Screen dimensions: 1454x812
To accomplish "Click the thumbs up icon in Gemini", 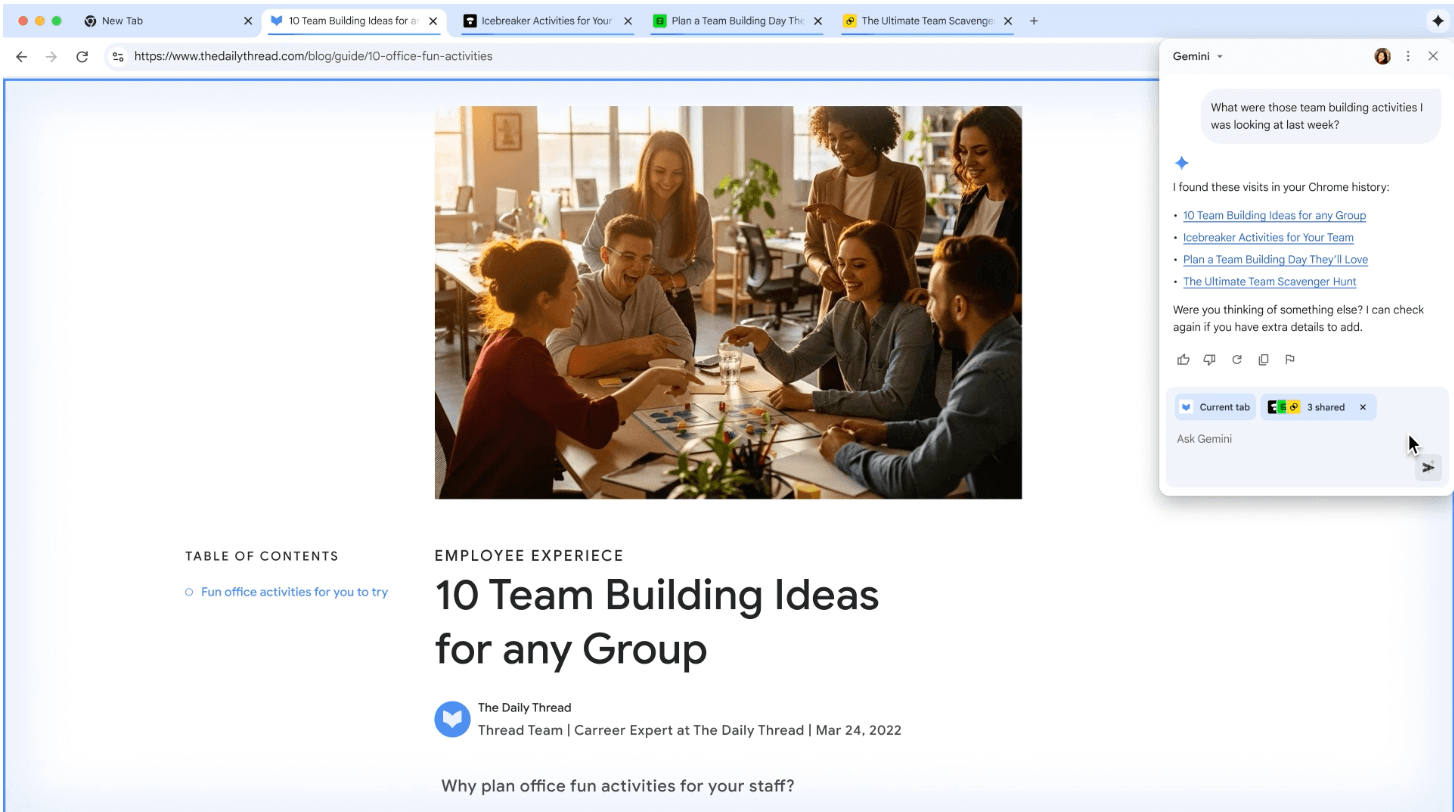I will 1183,360.
